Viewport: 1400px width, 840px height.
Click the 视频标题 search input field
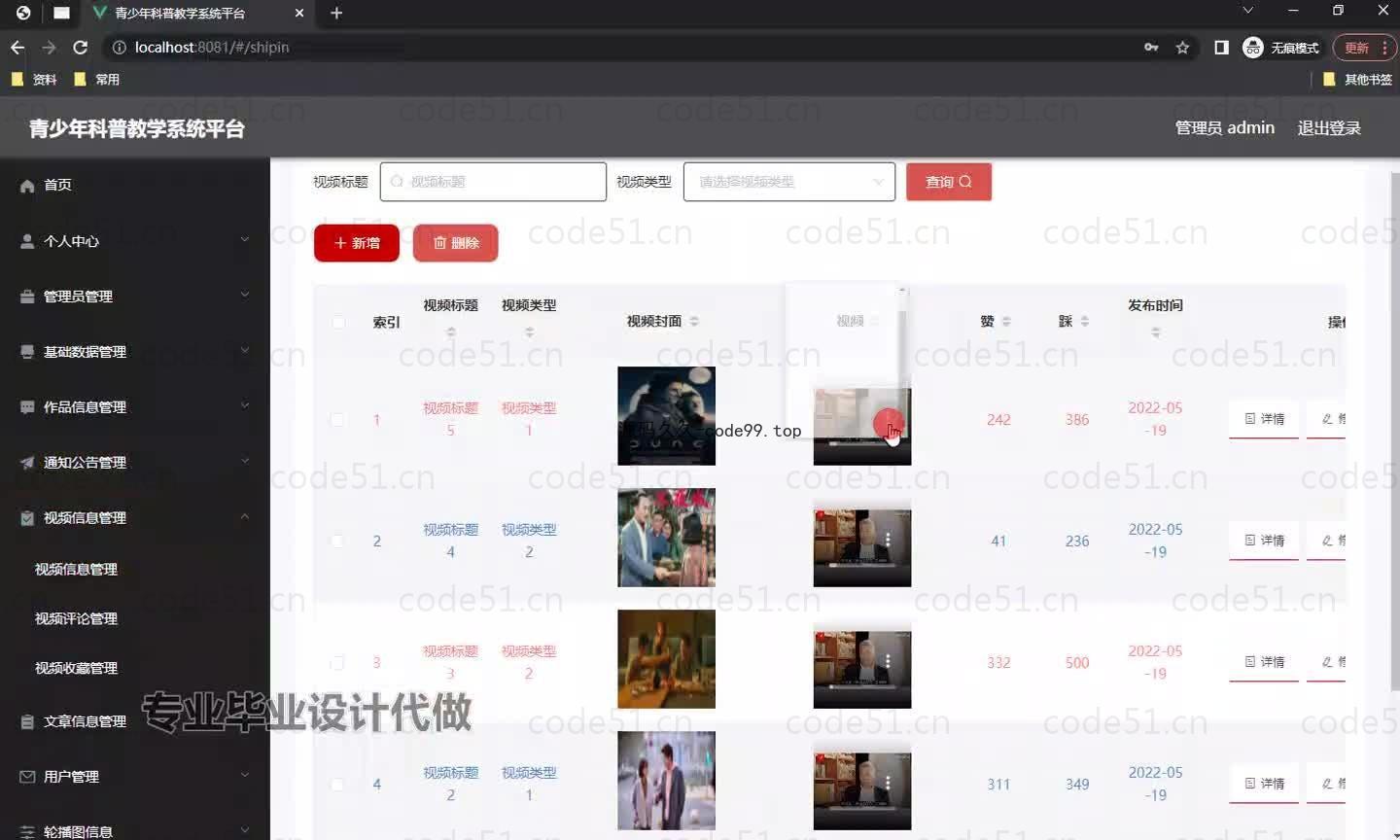pyautogui.click(x=493, y=182)
